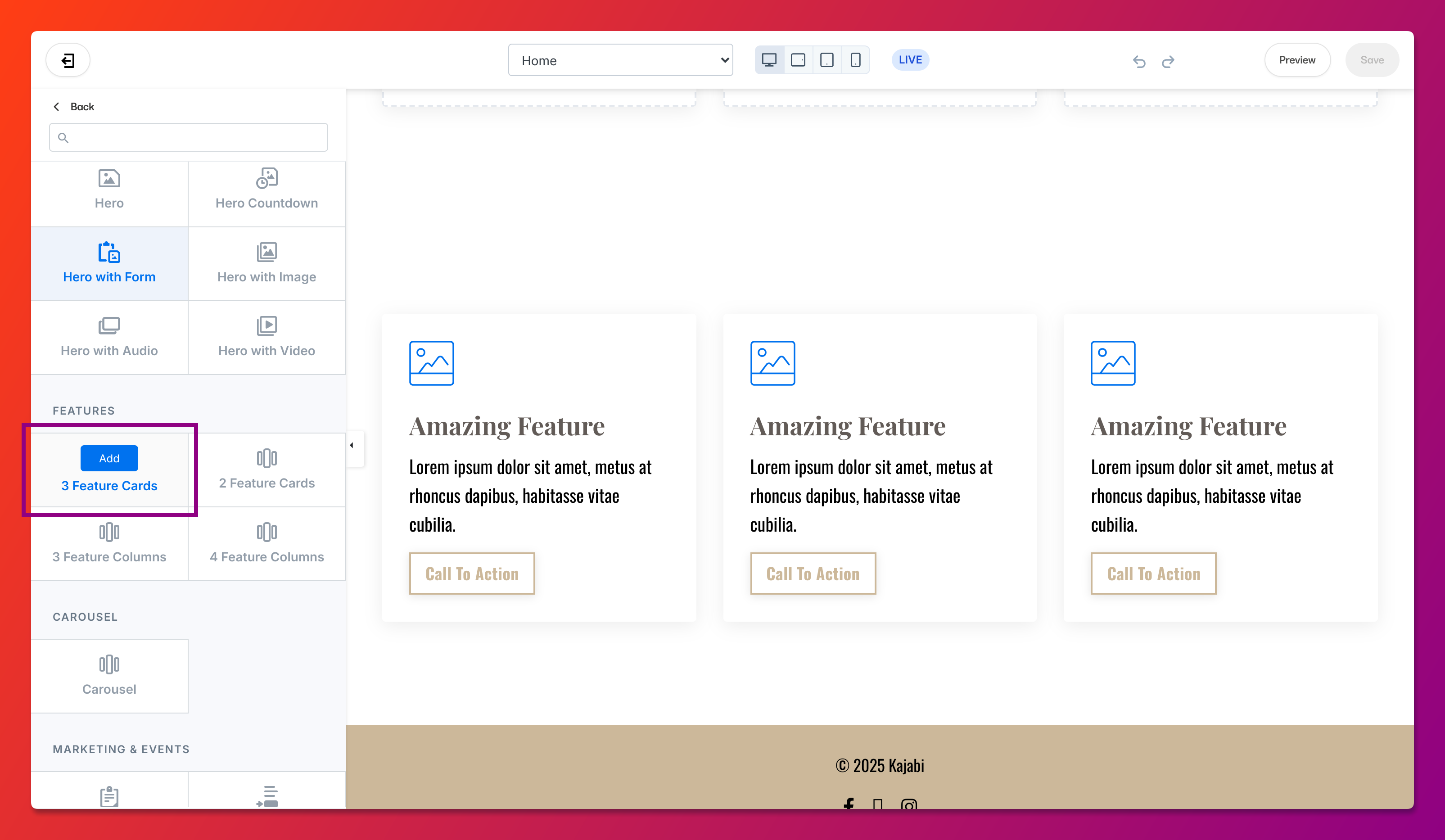The width and height of the screenshot is (1445, 840).
Task: Click third card's Lorem ipsum paragraph
Action: point(1212,496)
